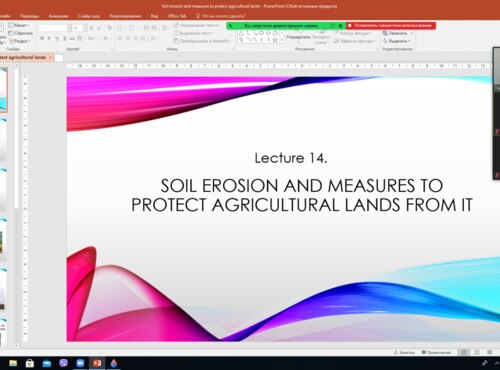Open the Анимация (Animations) ribbon tab
Viewport: 500px width, 370px height.
(58, 16)
